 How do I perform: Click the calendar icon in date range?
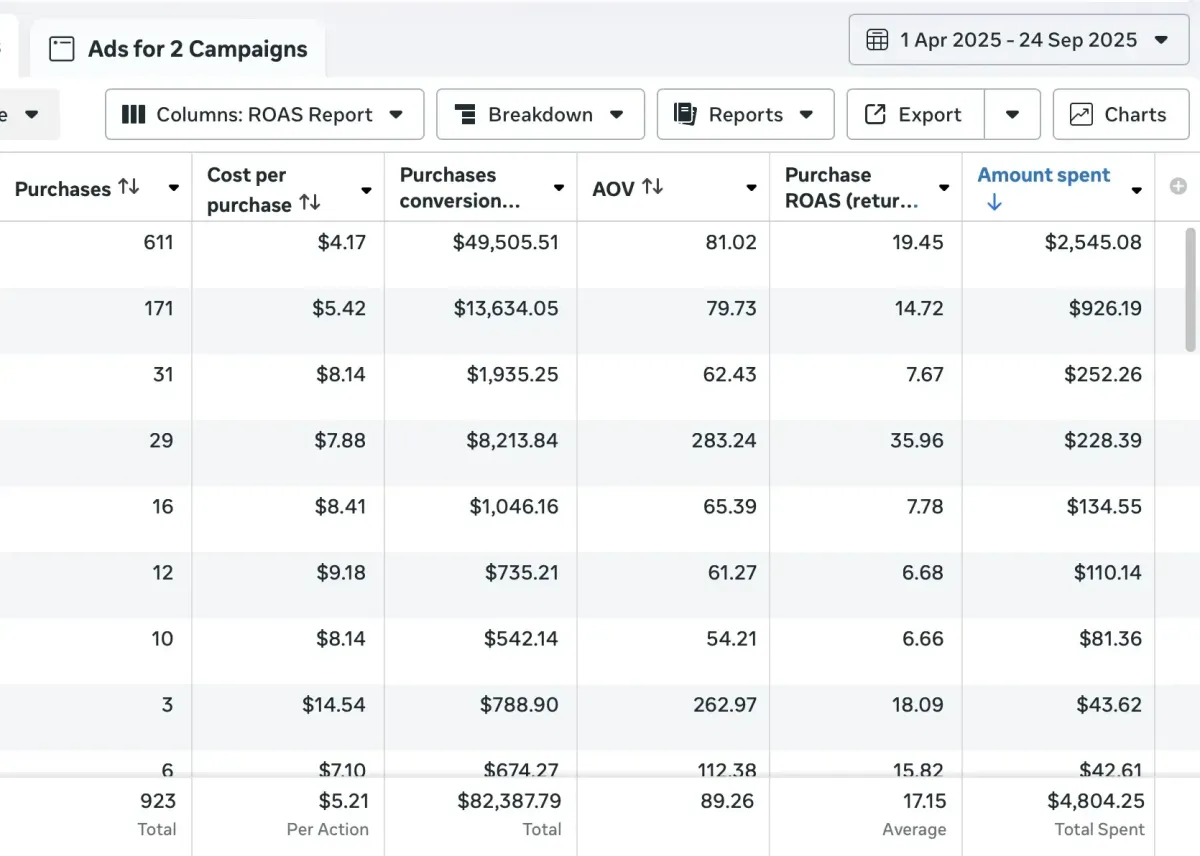[x=877, y=40]
